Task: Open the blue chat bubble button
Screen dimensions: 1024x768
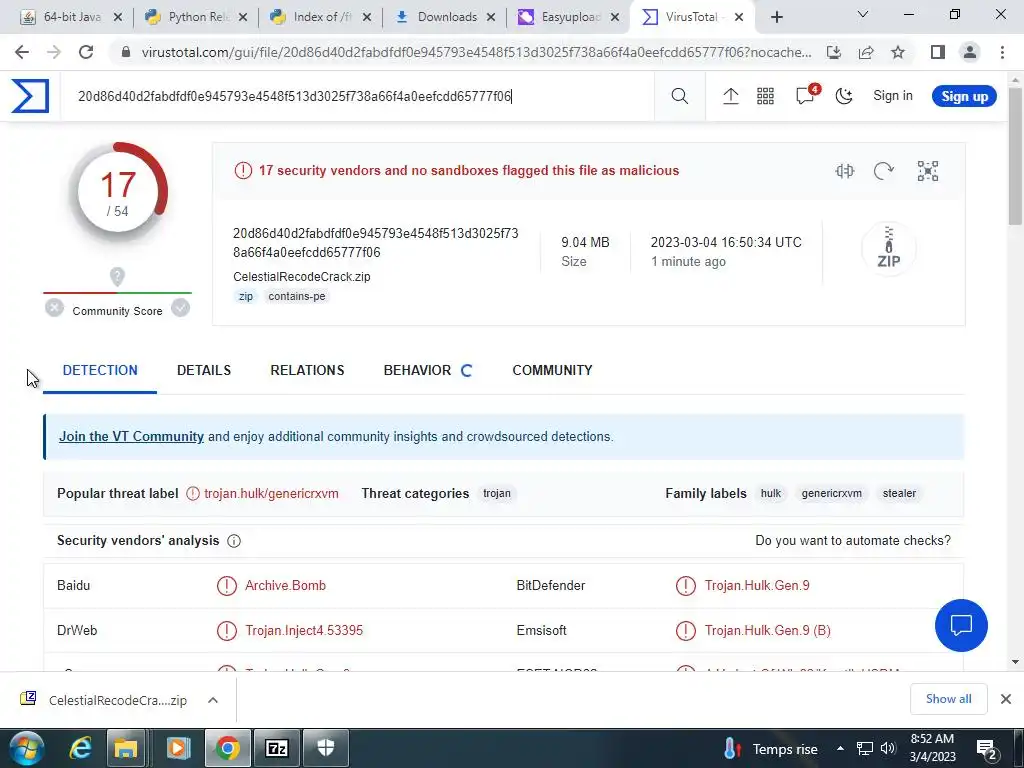Action: [x=961, y=625]
